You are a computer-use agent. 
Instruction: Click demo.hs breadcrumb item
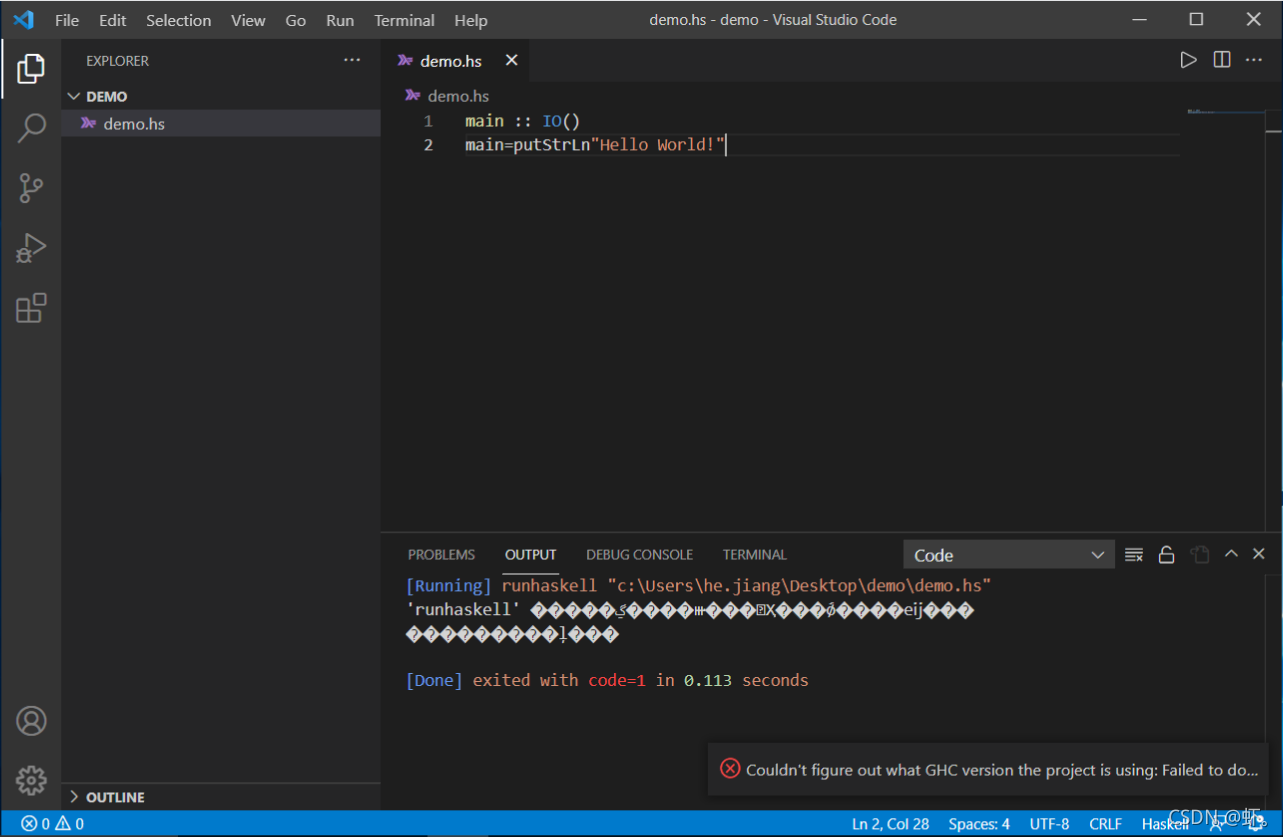point(458,96)
